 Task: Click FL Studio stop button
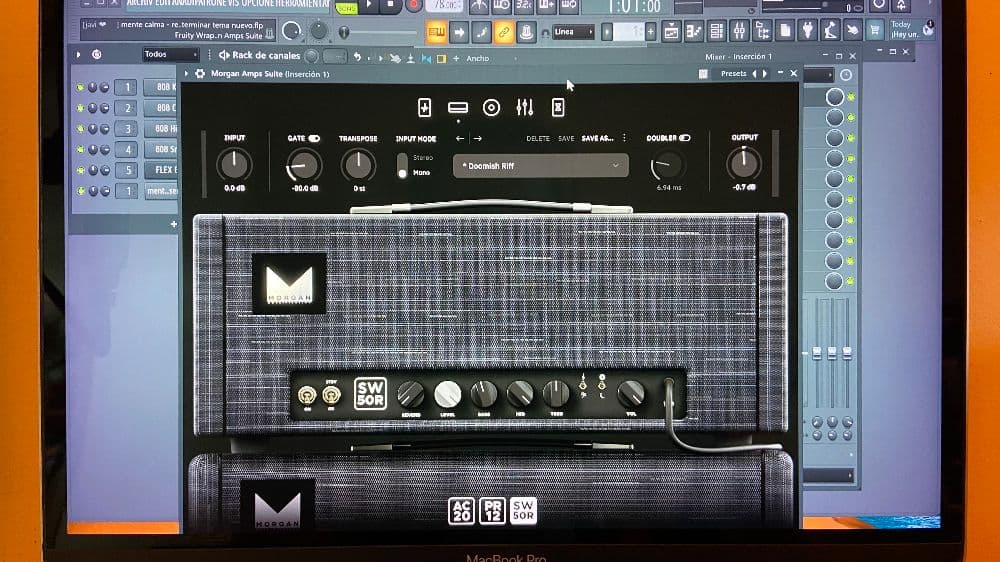pos(391,5)
